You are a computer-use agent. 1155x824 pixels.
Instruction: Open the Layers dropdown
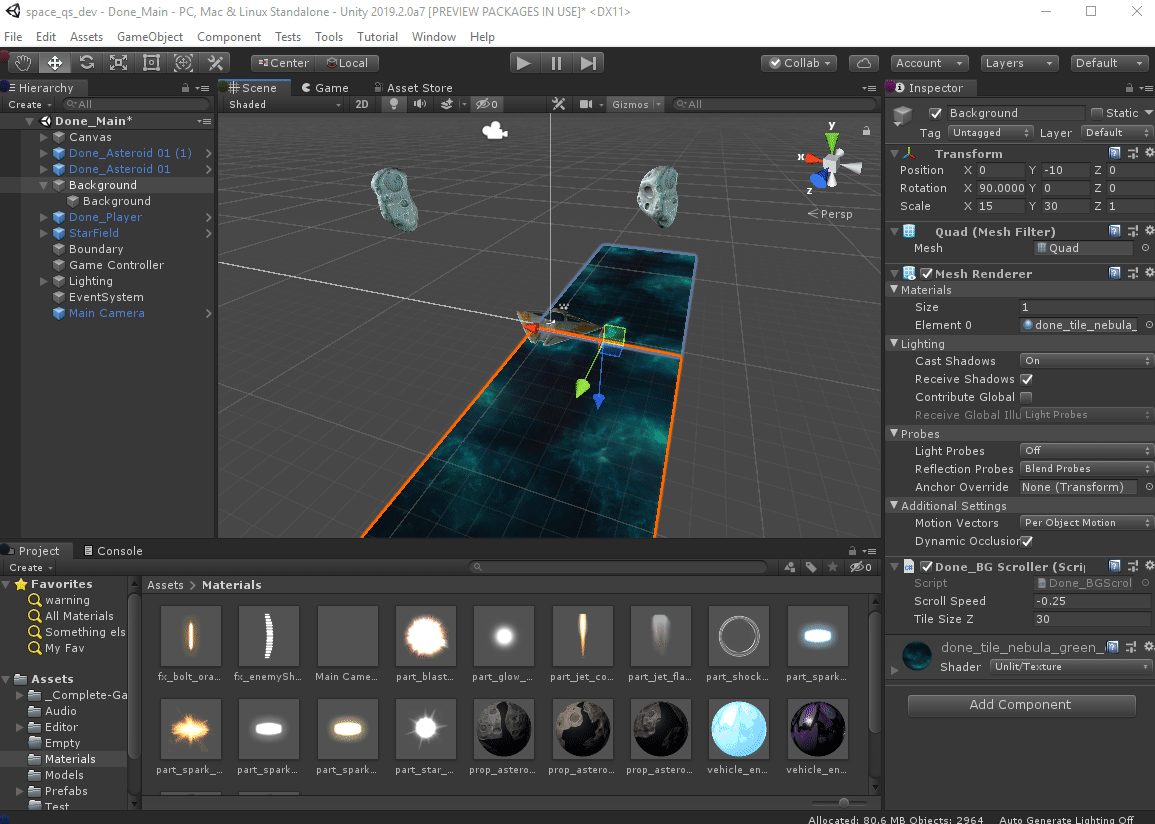(1019, 63)
